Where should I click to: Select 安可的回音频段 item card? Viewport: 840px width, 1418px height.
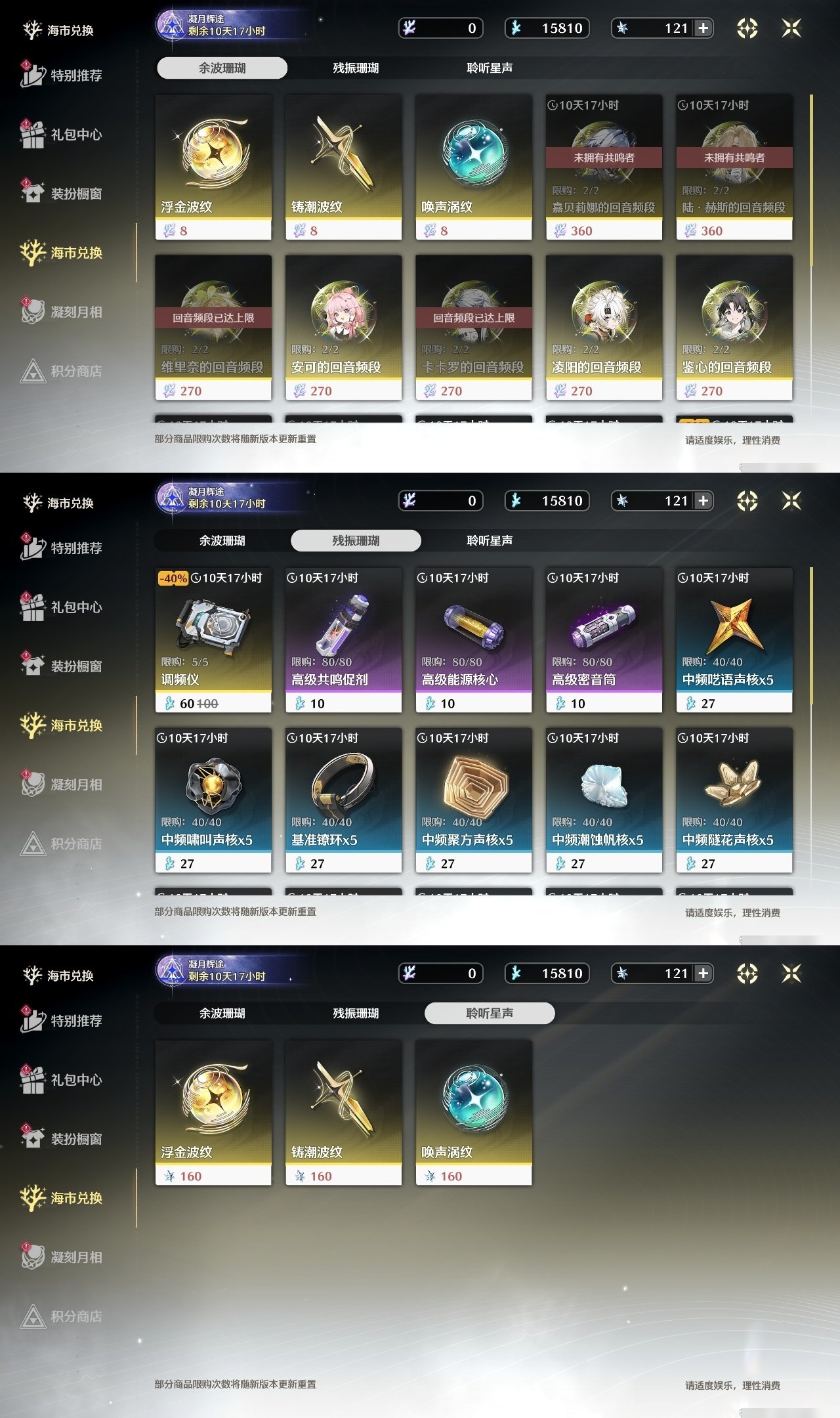[x=343, y=328]
